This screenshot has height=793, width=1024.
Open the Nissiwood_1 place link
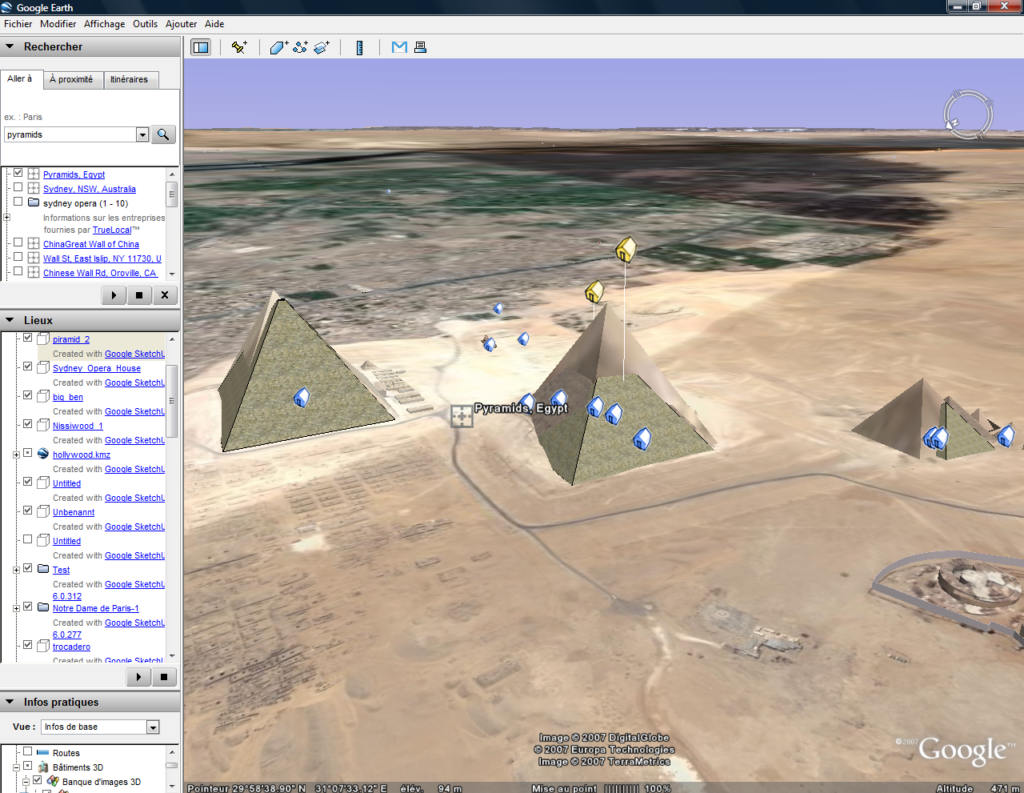click(78, 426)
